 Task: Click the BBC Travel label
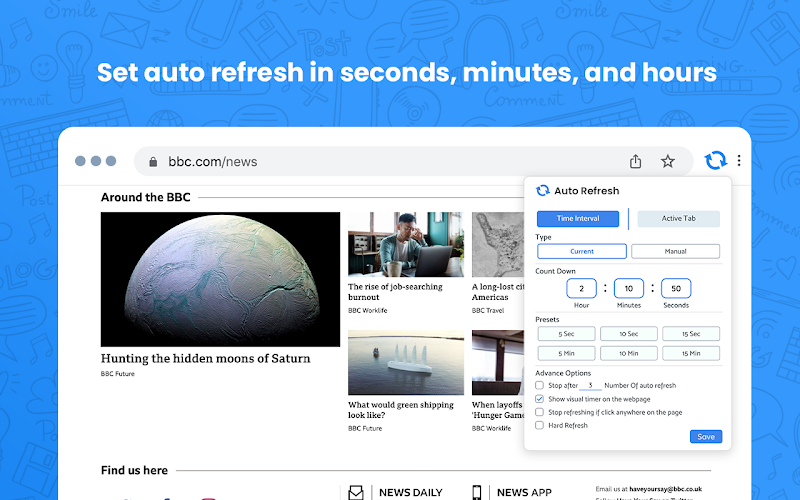click(488, 310)
